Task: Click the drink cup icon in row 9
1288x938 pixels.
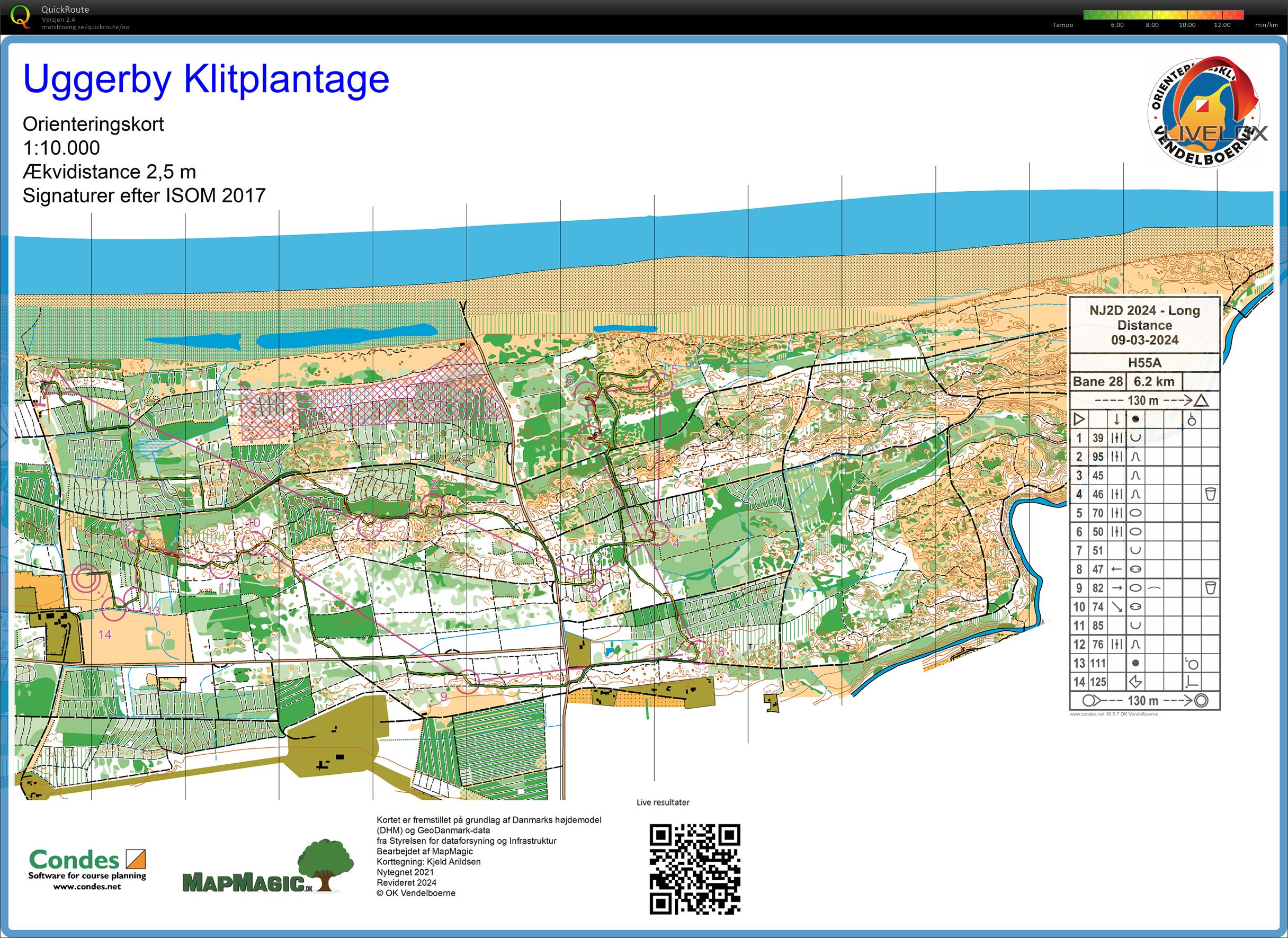Action: pyautogui.click(x=1210, y=588)
